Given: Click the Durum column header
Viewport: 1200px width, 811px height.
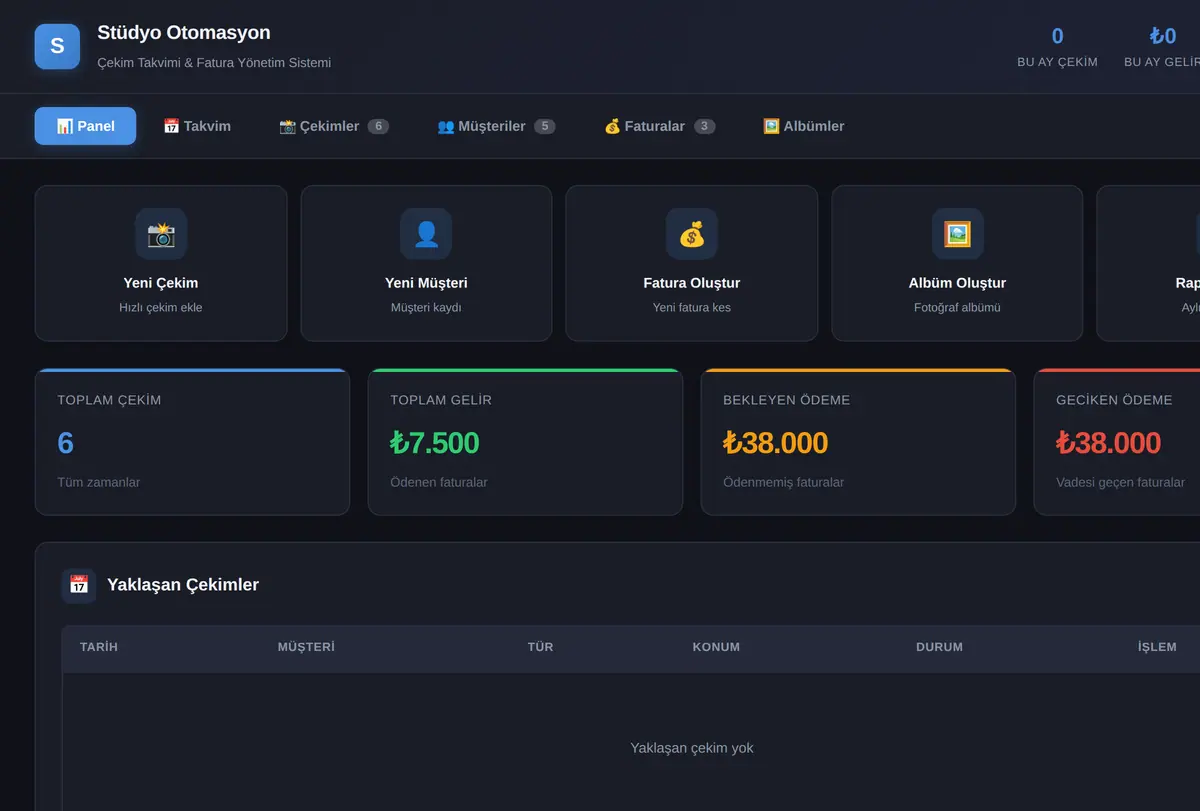Looking at the screenshot, I should click(939, 647).
